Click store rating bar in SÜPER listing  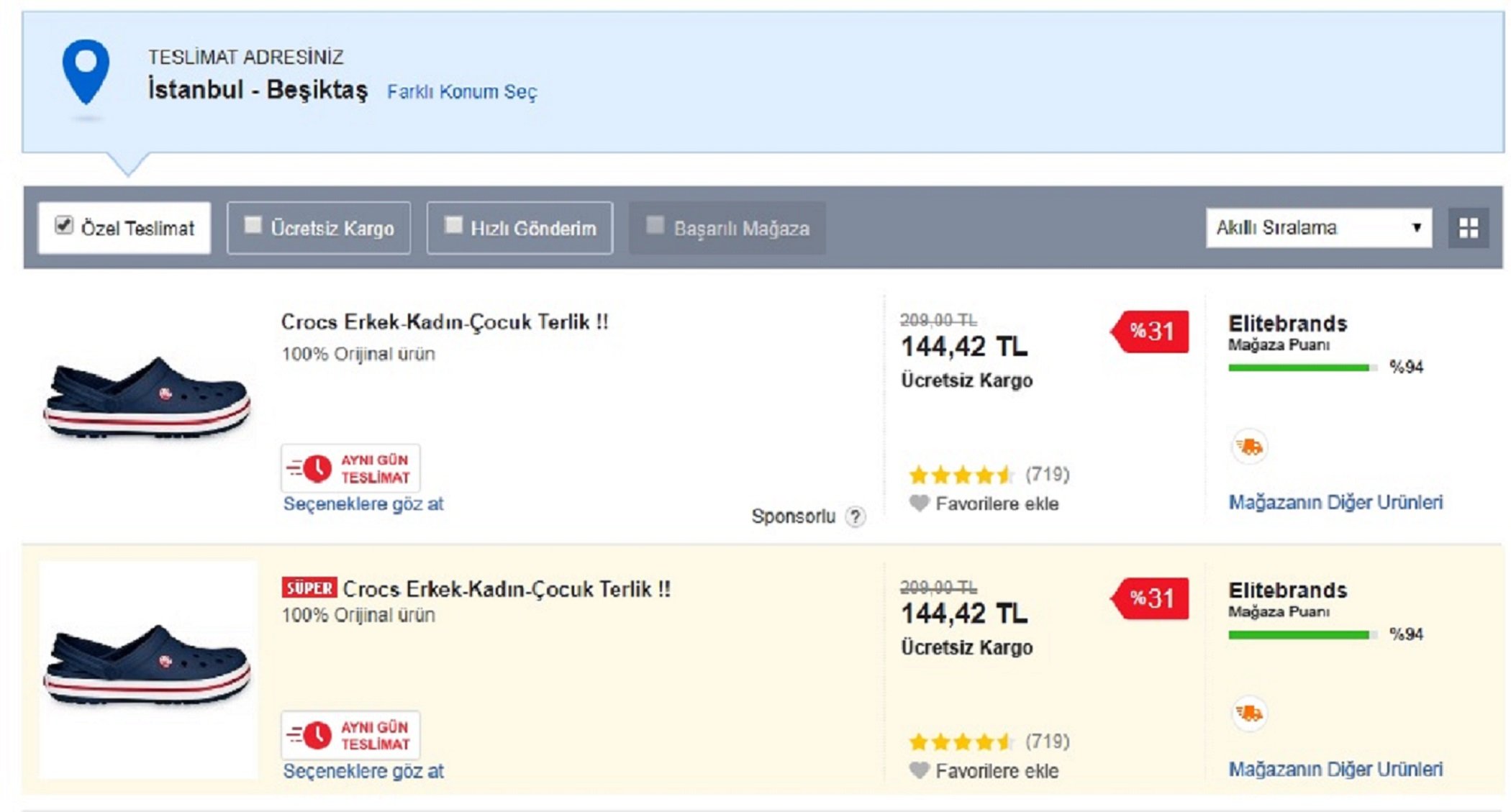click(1302, 634)
